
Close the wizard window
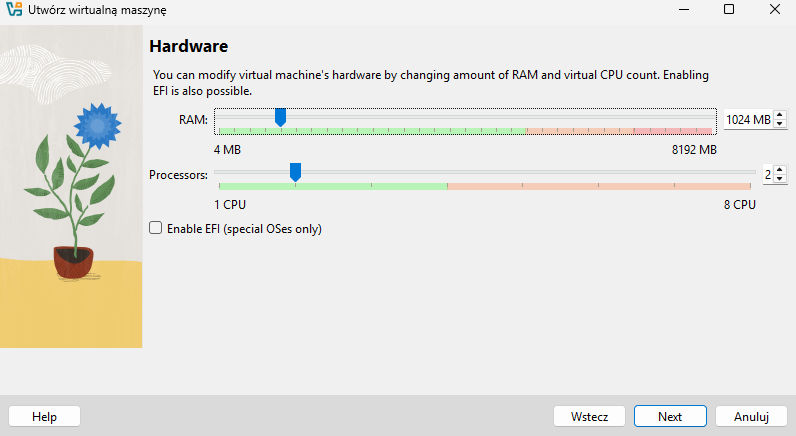pyautogui.click(x=773, y=10)
